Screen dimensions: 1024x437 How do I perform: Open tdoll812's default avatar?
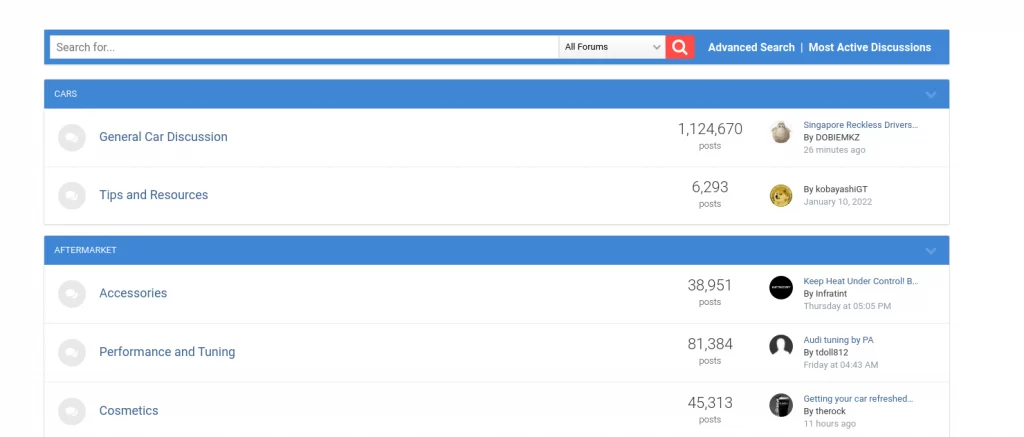(780, 346)
